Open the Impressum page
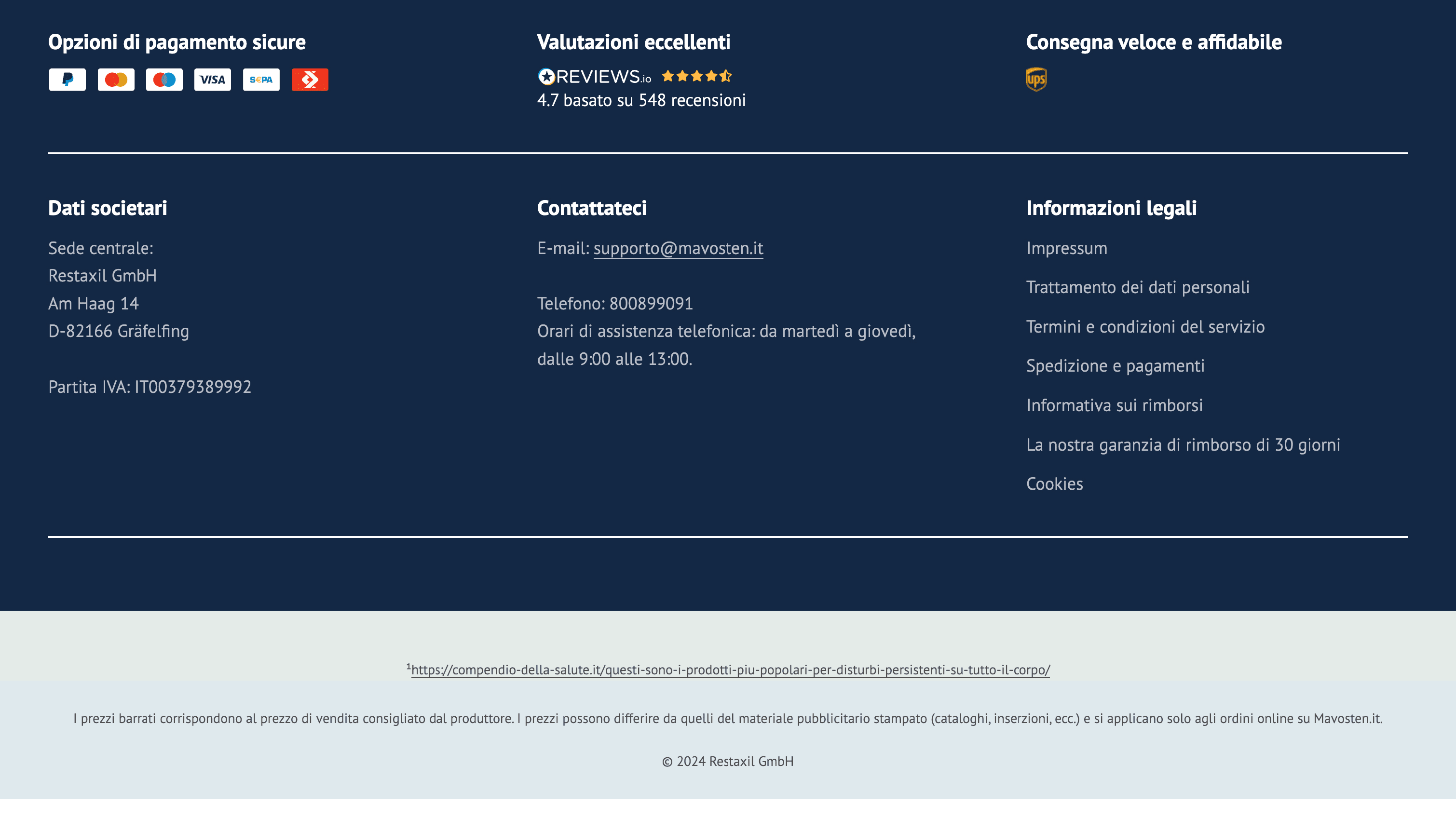This screenshot has height=818, width=1456. tap(1067, 248)
